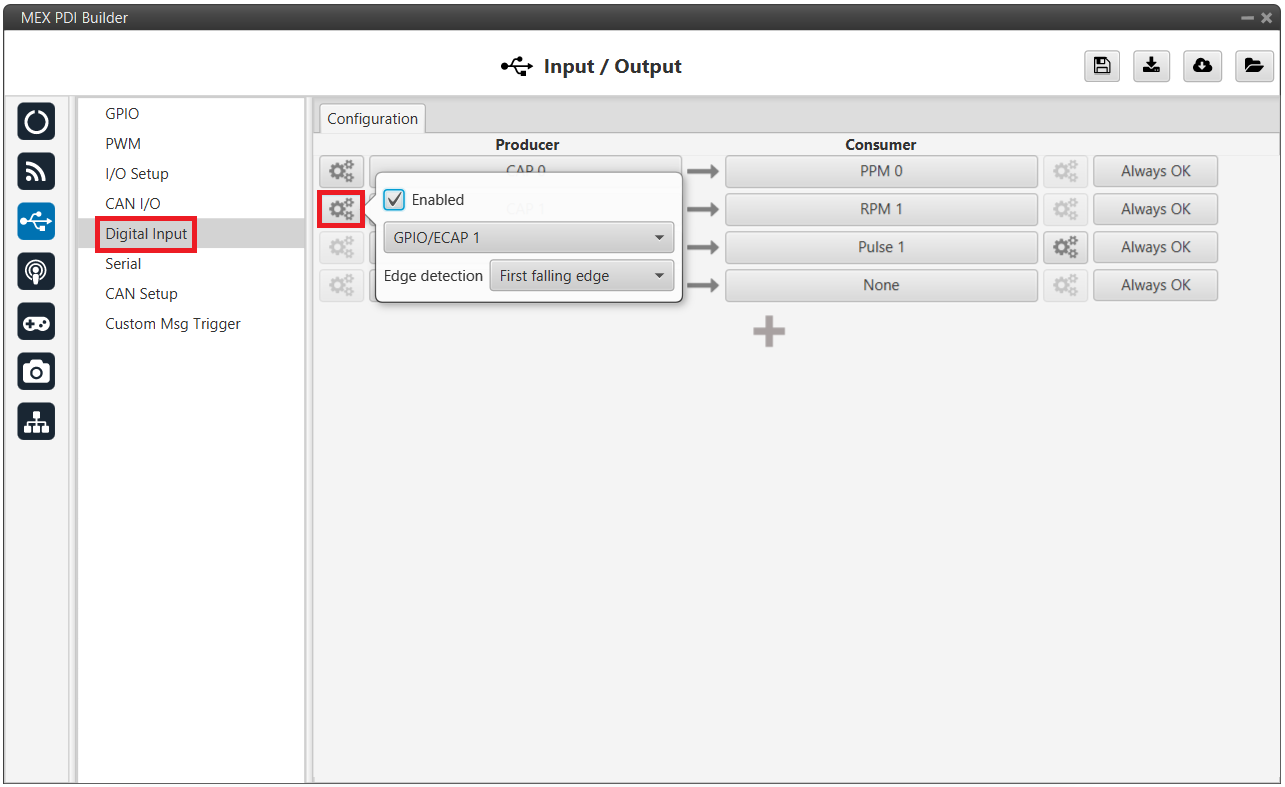Select CAN Setup in the side menu
Screen dimensions: 1285x787
point(141,294)
